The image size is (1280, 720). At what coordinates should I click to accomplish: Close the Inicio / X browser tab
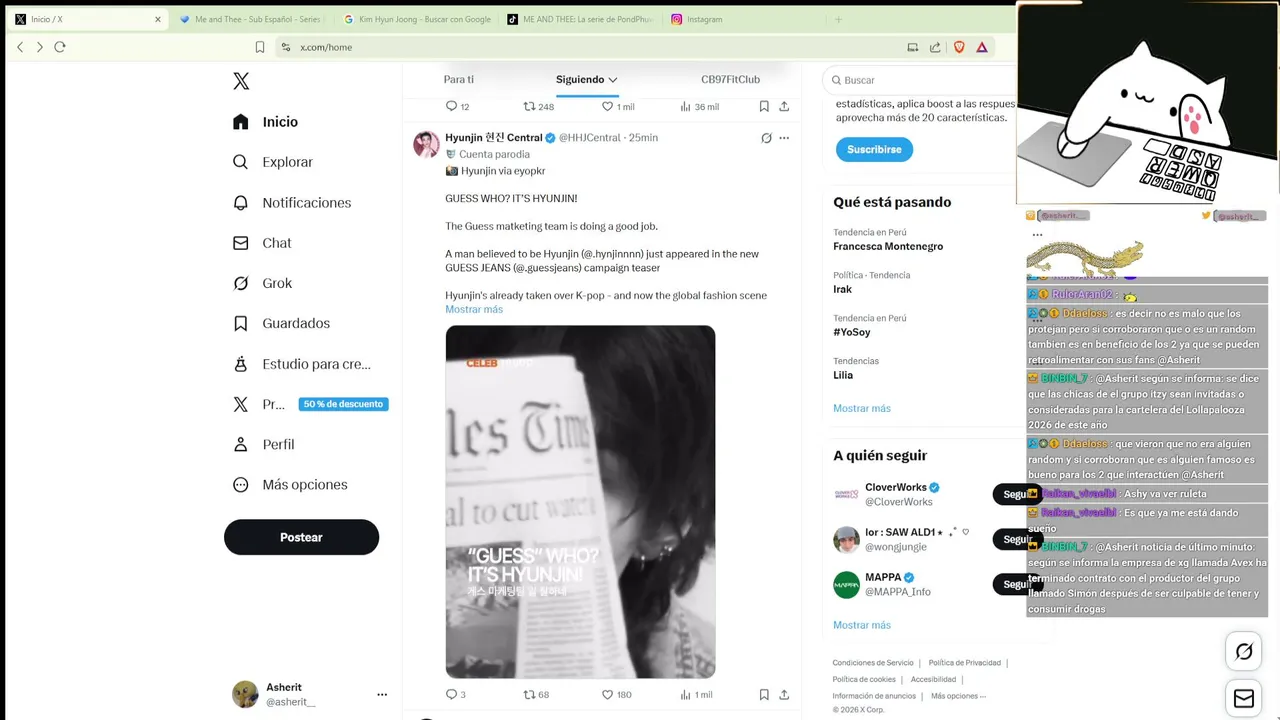tap(157, 19)
